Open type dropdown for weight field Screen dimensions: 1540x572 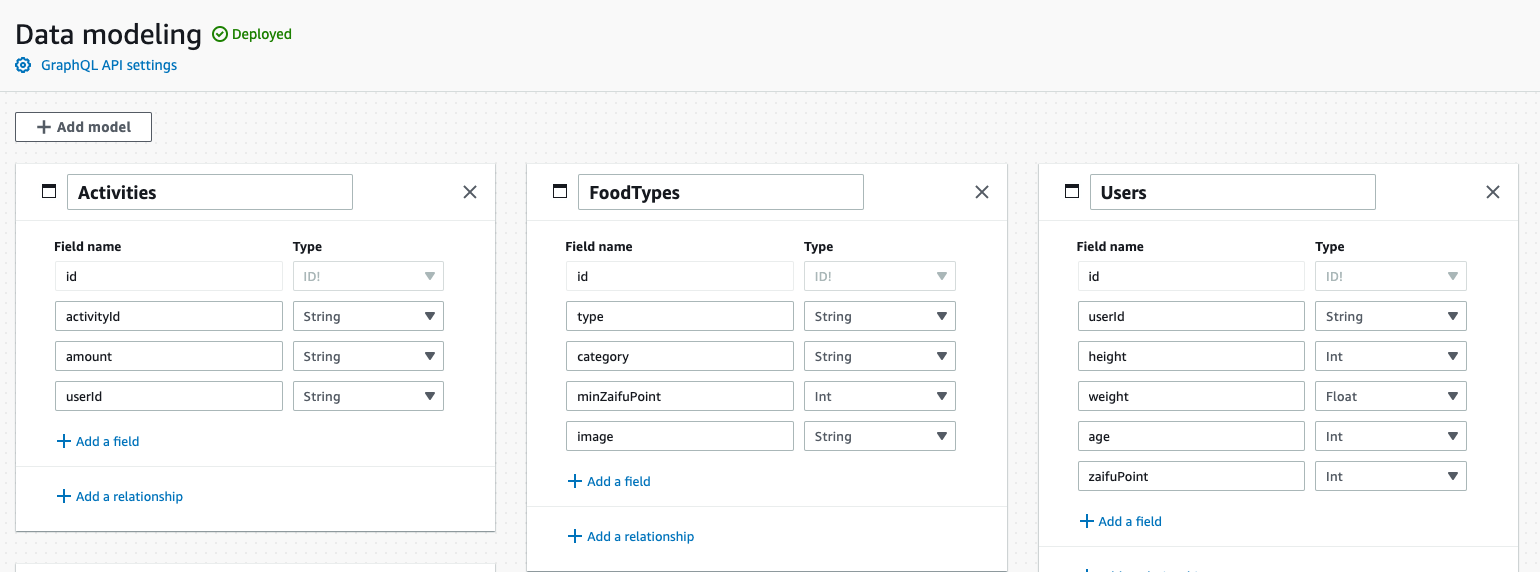pyautogui.click(x=1390, y=396)
